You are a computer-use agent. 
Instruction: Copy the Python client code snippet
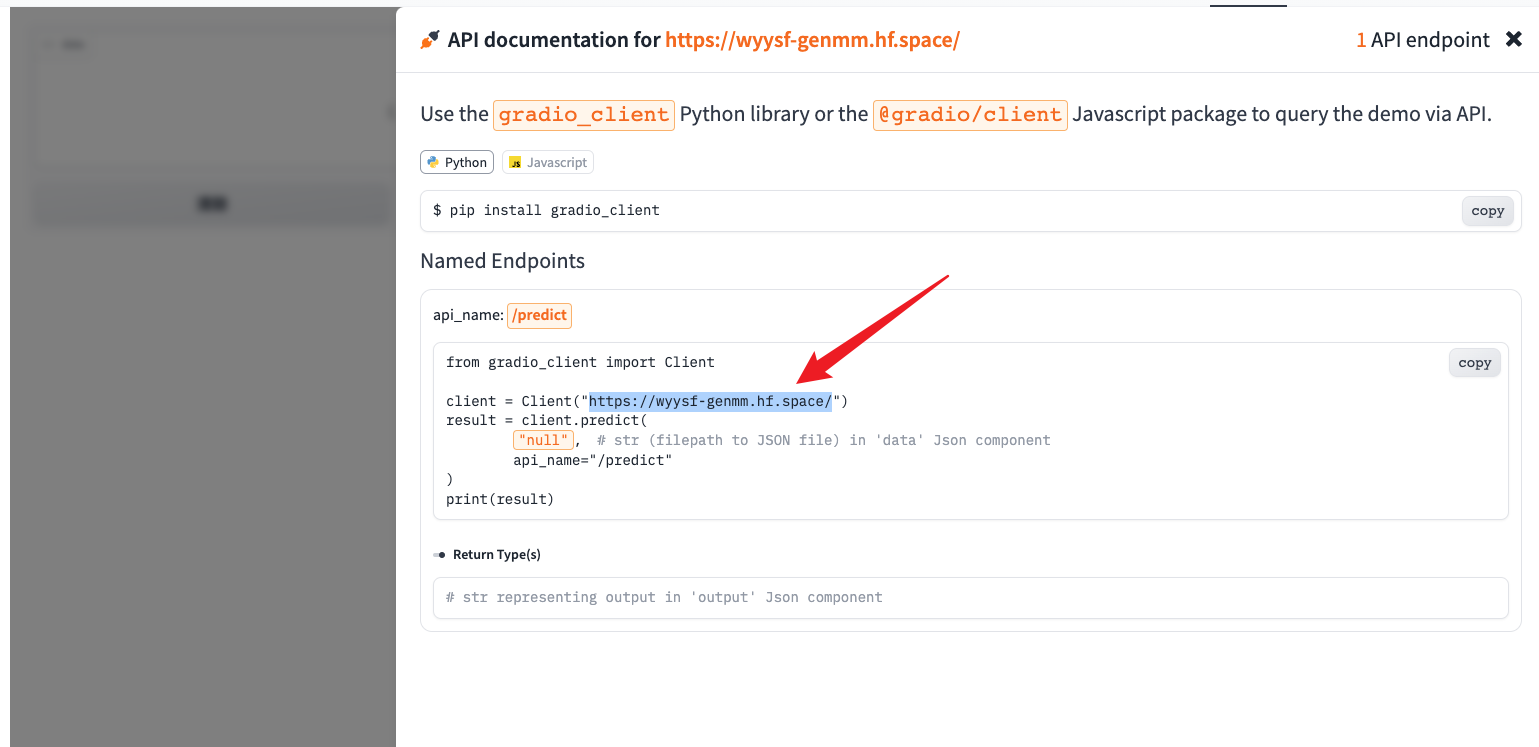pyautogui.click(x=1474, y=363)
